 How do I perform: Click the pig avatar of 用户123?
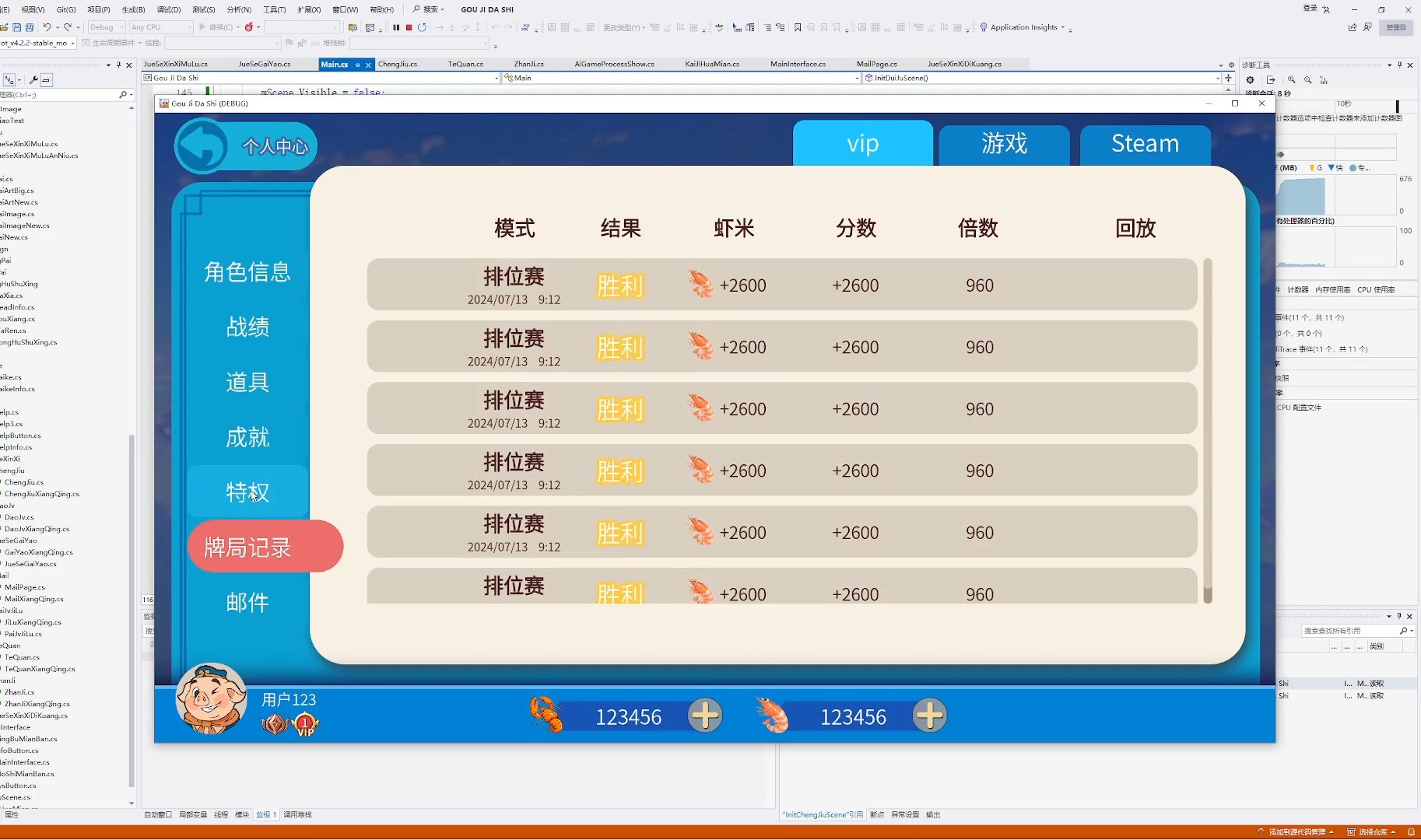210,698
